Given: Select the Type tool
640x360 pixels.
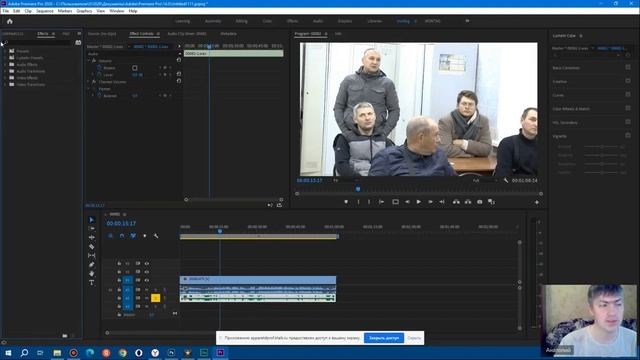Looking at the screenshot, I should tap(91, 282).
